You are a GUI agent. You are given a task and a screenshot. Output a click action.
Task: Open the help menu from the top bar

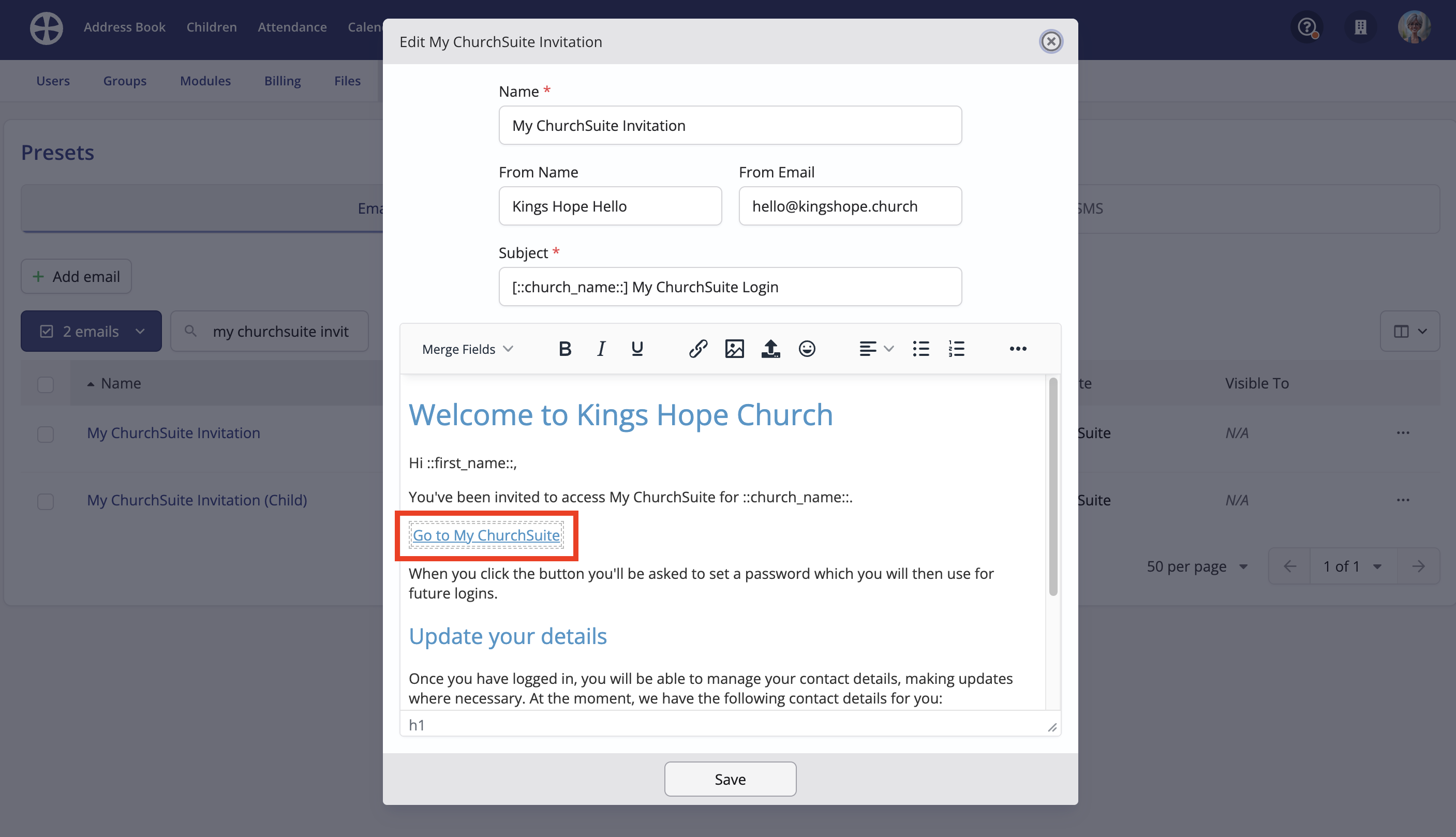1307,27
